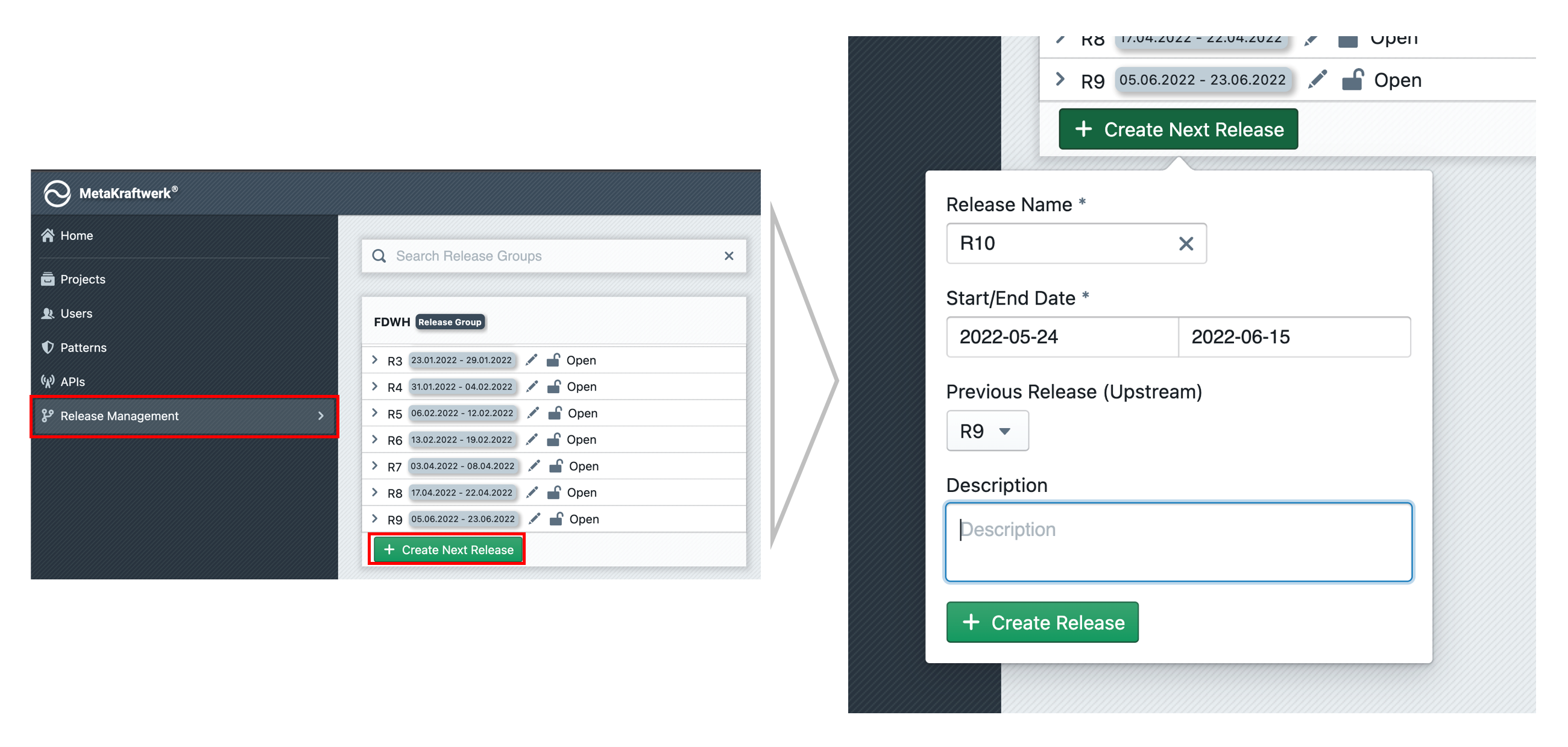Clear the Release Name field with X
The image size is (1568, 747).
(x=1185, y=244)
